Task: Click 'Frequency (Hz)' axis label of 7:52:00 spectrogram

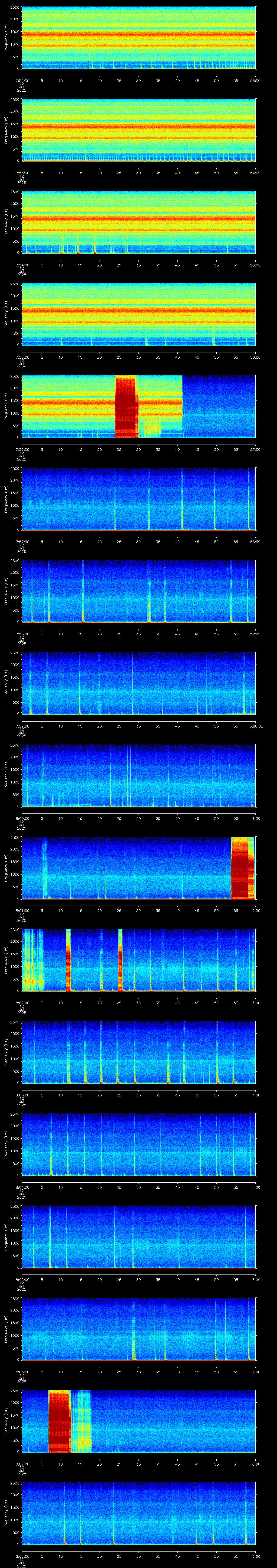Action: tap(6, 38)
